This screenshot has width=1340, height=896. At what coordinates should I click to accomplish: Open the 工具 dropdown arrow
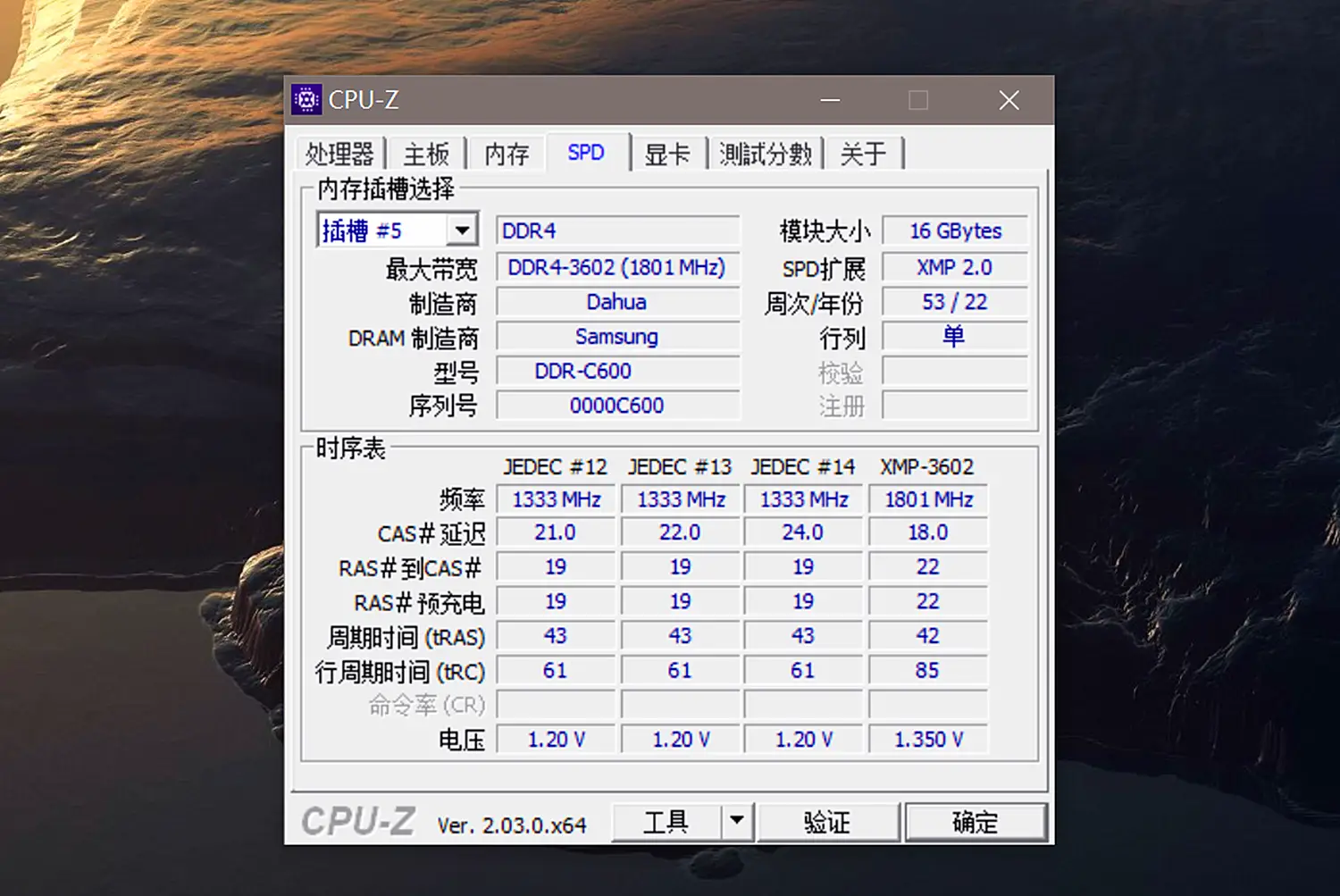[x=737, y=820]
